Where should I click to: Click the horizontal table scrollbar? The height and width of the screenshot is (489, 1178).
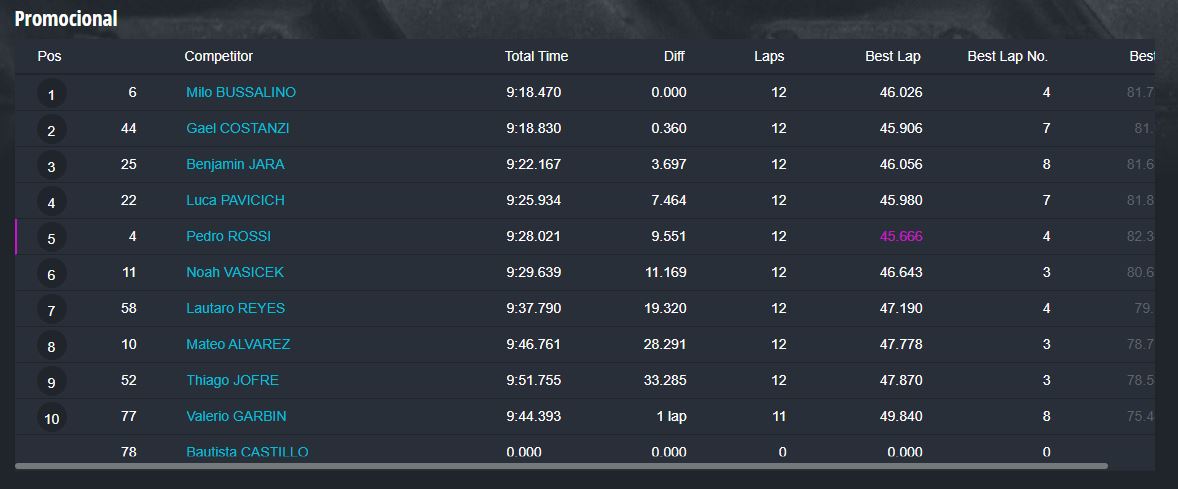pyautogui.click(x=561, y=466)
